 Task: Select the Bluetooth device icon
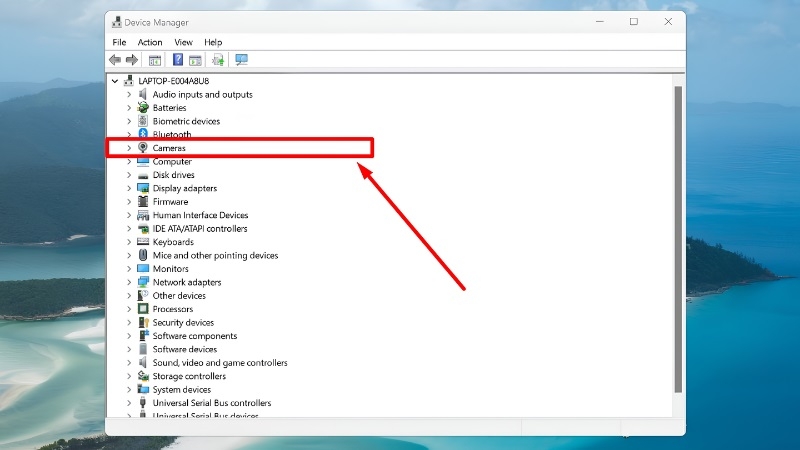pos(143,134)
